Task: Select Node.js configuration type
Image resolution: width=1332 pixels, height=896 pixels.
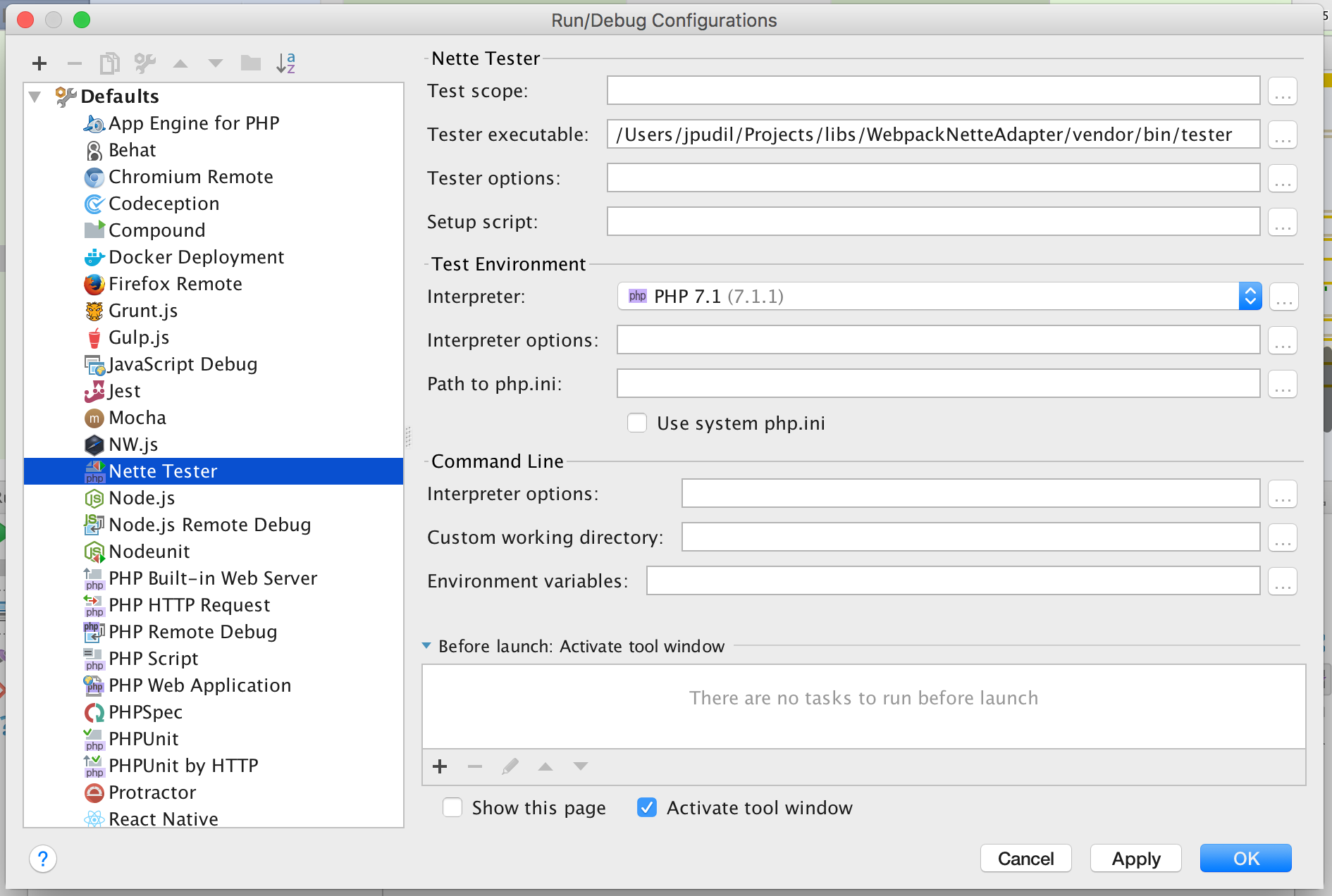Action: click(141, 498)
